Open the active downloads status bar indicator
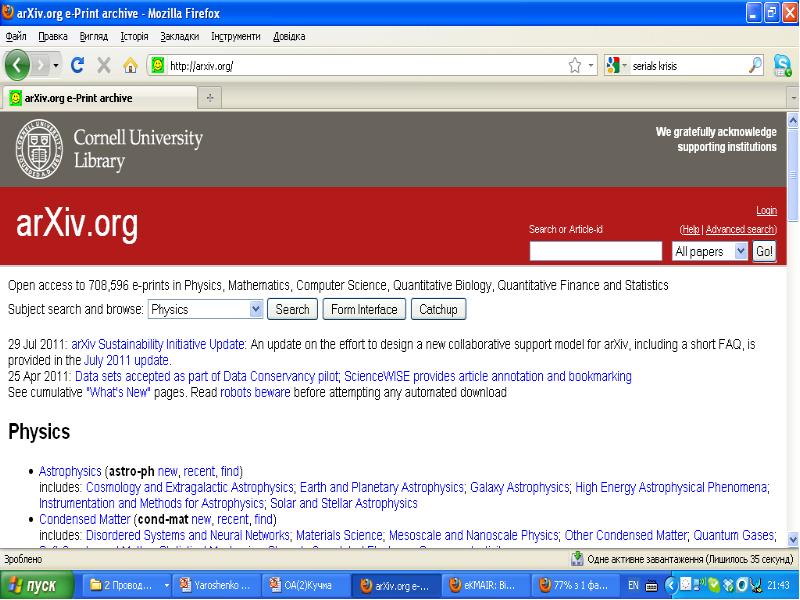The image size is (800, 600). tap(577, 559)
